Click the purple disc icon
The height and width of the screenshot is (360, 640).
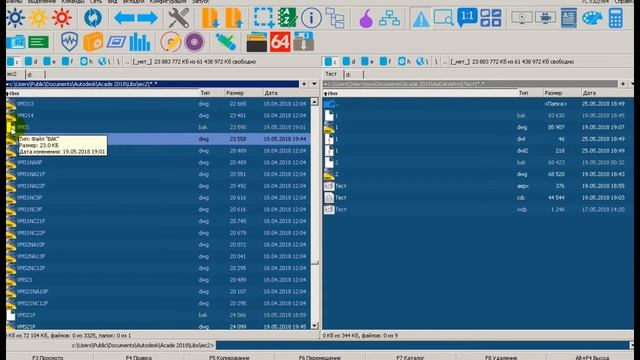[194, 42]
